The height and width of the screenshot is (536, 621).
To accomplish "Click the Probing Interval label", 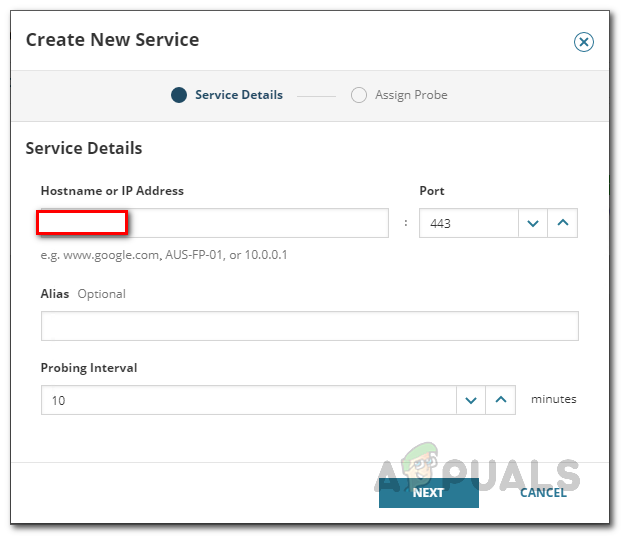I will click(89, 368).
